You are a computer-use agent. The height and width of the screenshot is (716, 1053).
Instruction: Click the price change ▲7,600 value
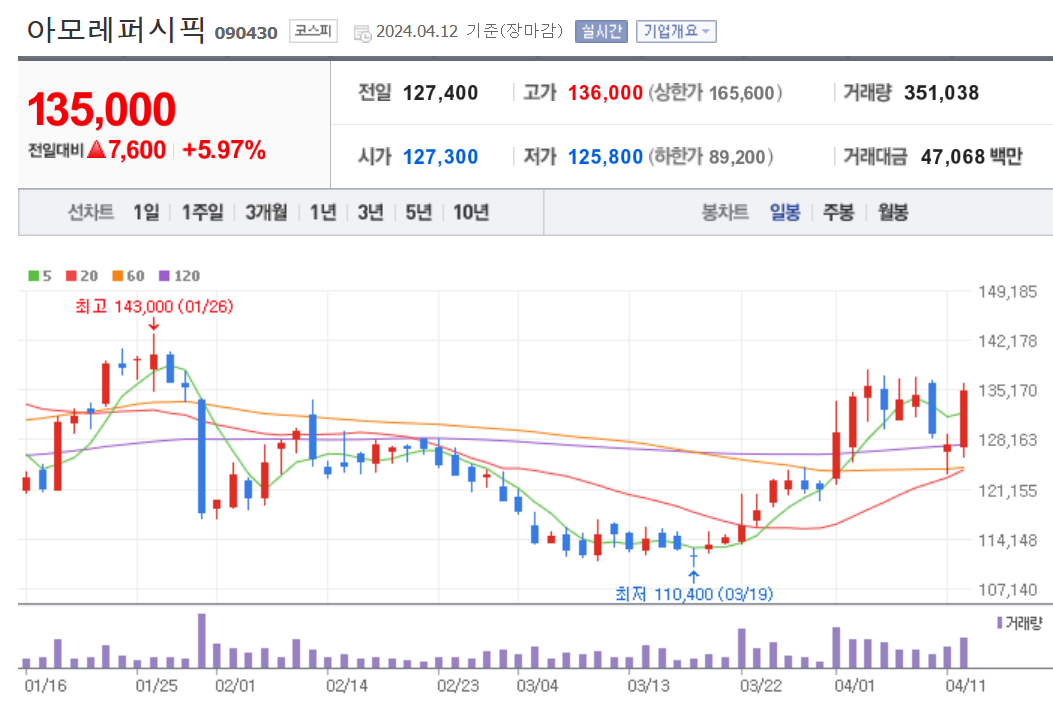click(x=127, y=150)
